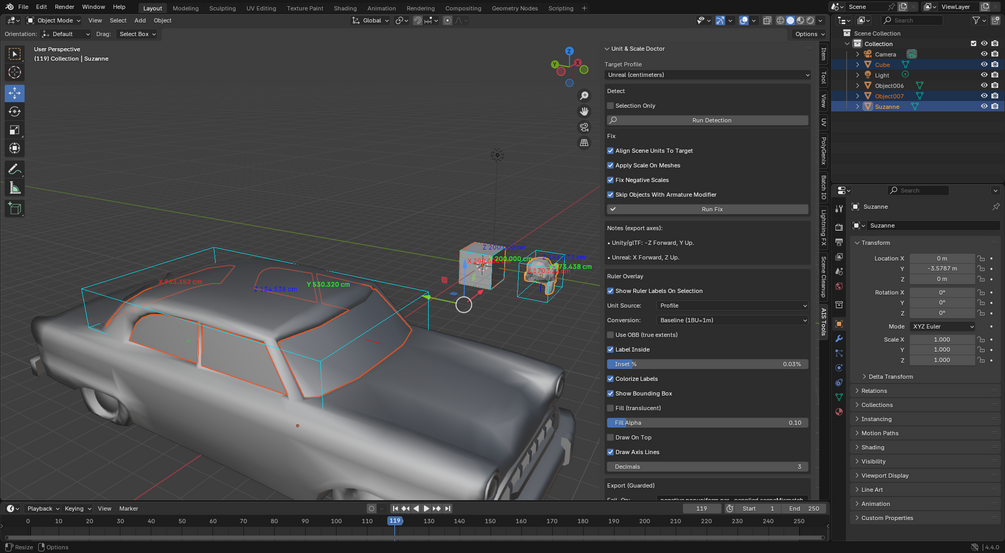Screen dimensions: 1005x553
Task: Select the Transform tool
Action: point(15,148)
